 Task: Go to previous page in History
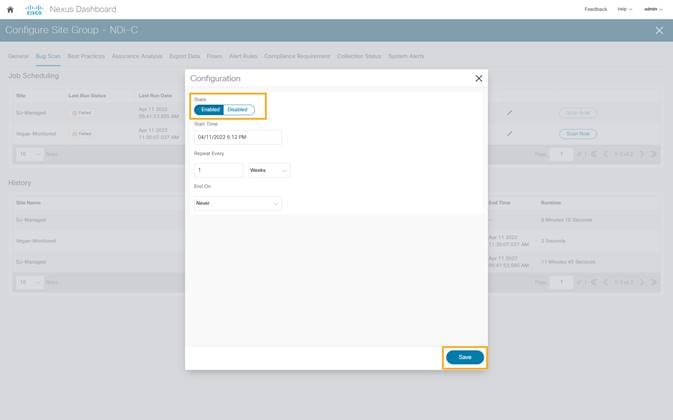(x=606, y=282)
